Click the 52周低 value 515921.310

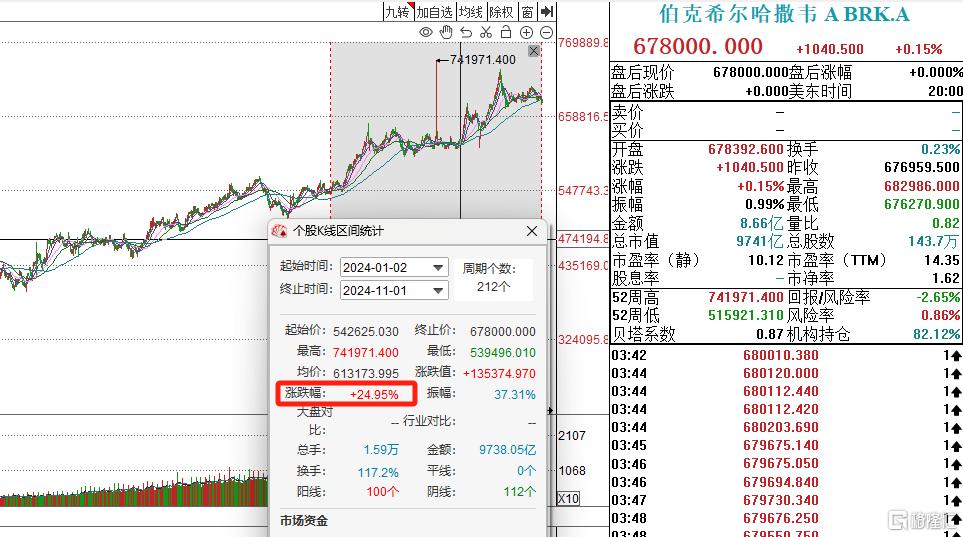coord(746,315)
